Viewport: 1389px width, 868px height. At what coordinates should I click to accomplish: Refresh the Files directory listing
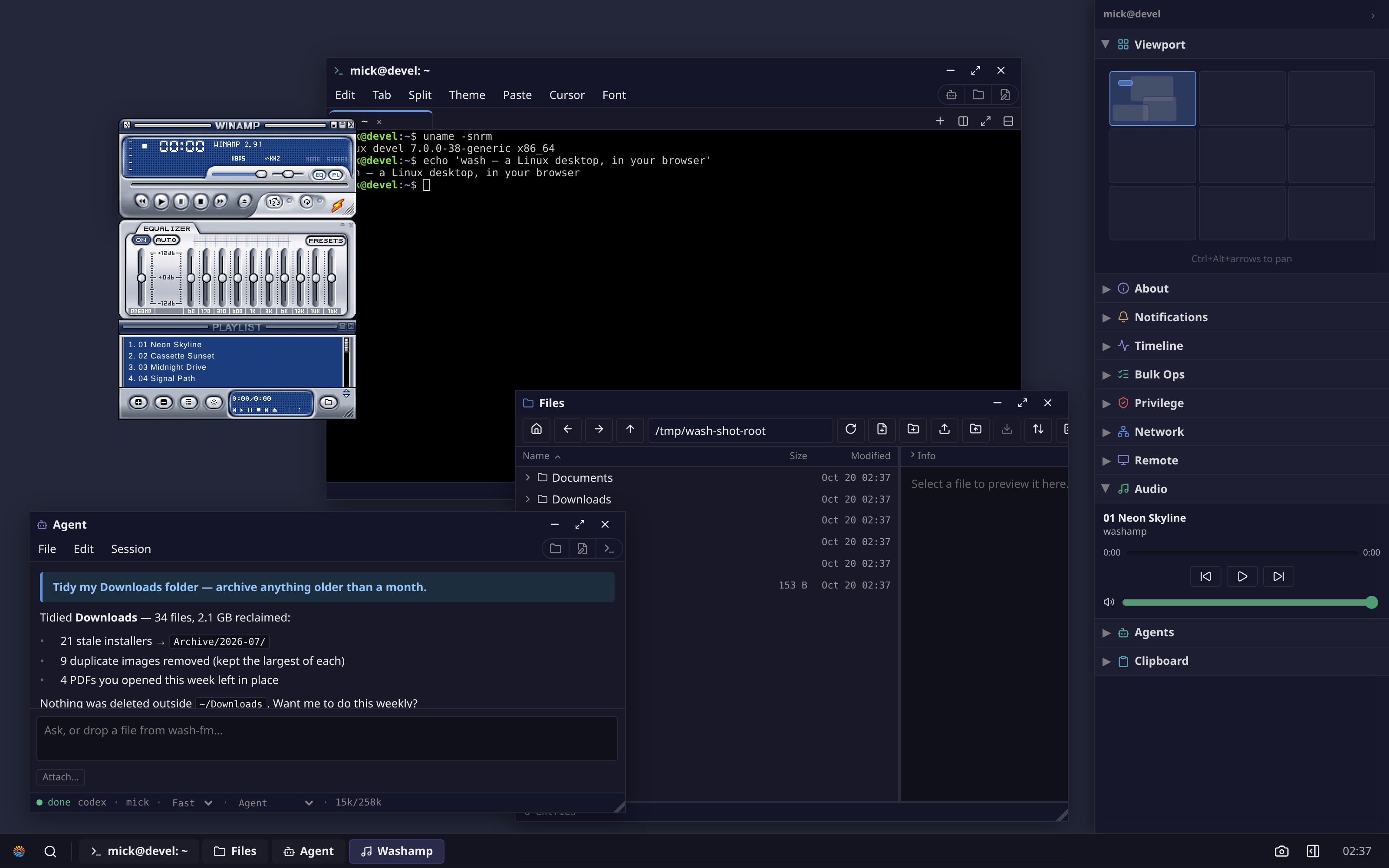click(851, 429)
